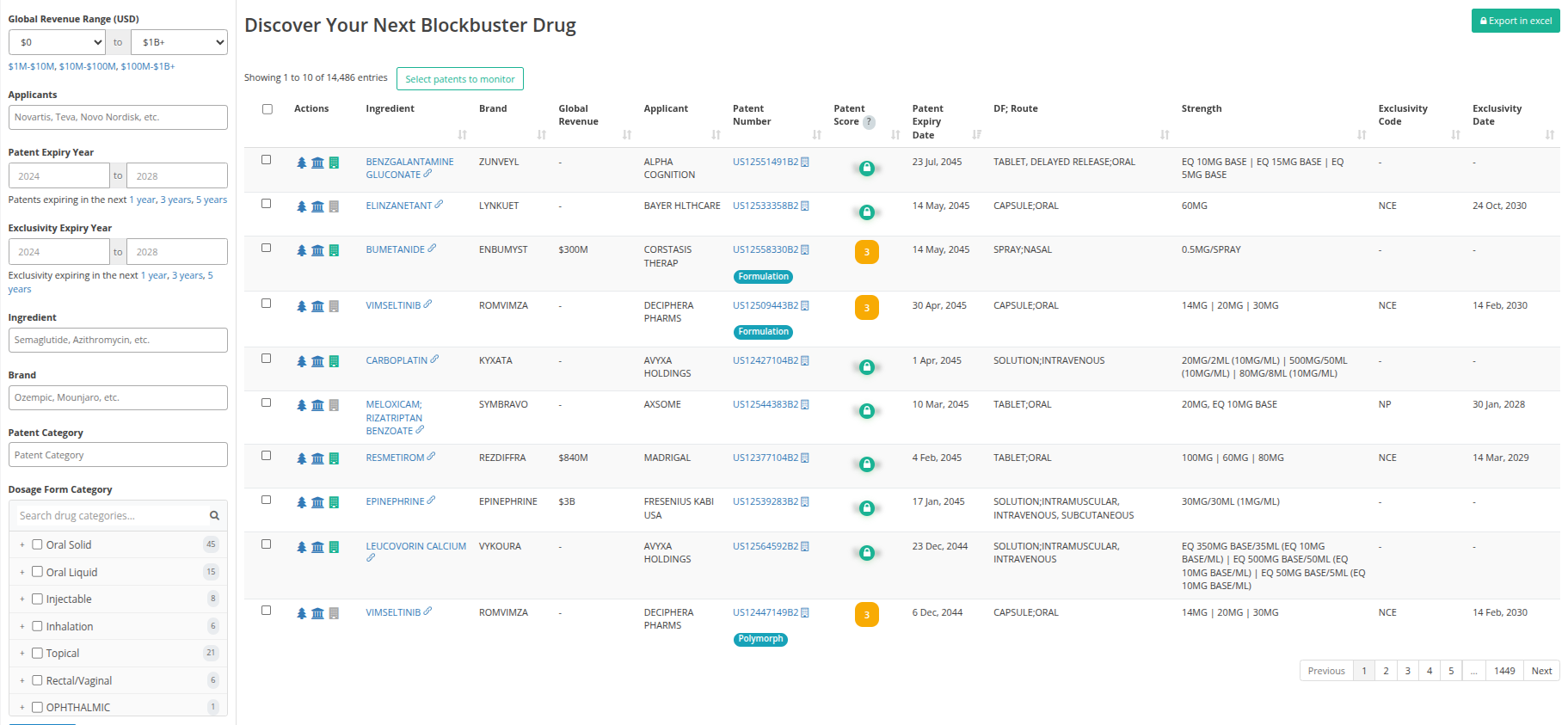Expand the Injectable dosage category
Screen dimensions: 1568x725
[x=22, y=599]
